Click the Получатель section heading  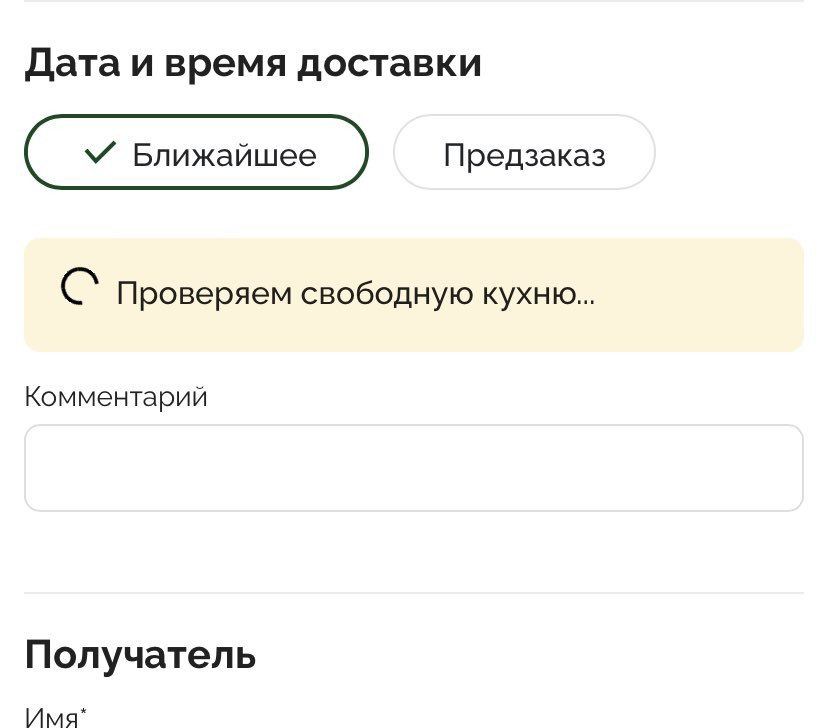coord(140,655)
